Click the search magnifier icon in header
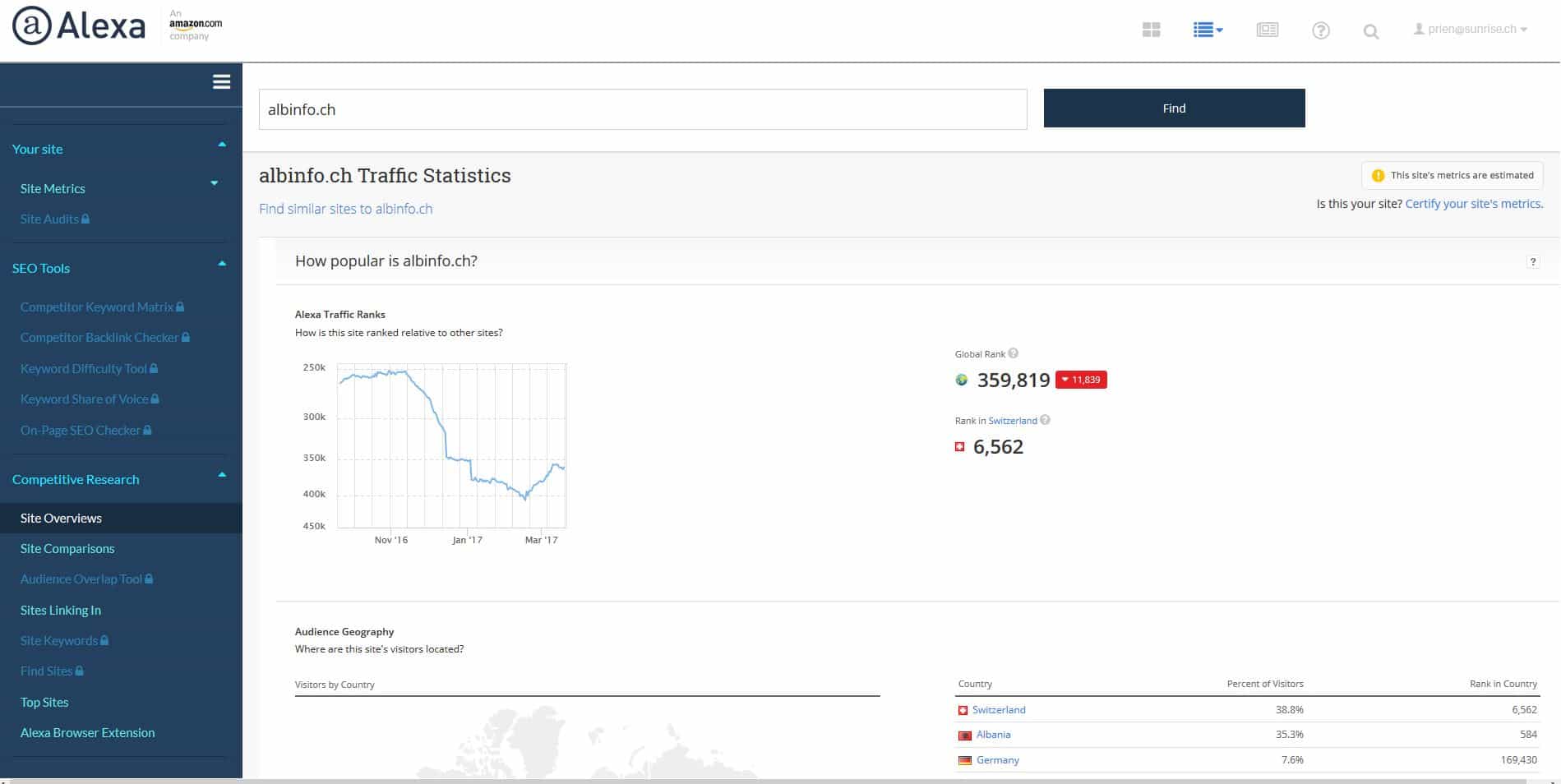Image resolution: width=1561 pixels, height=784 pixels. [x=1370, y=32]
